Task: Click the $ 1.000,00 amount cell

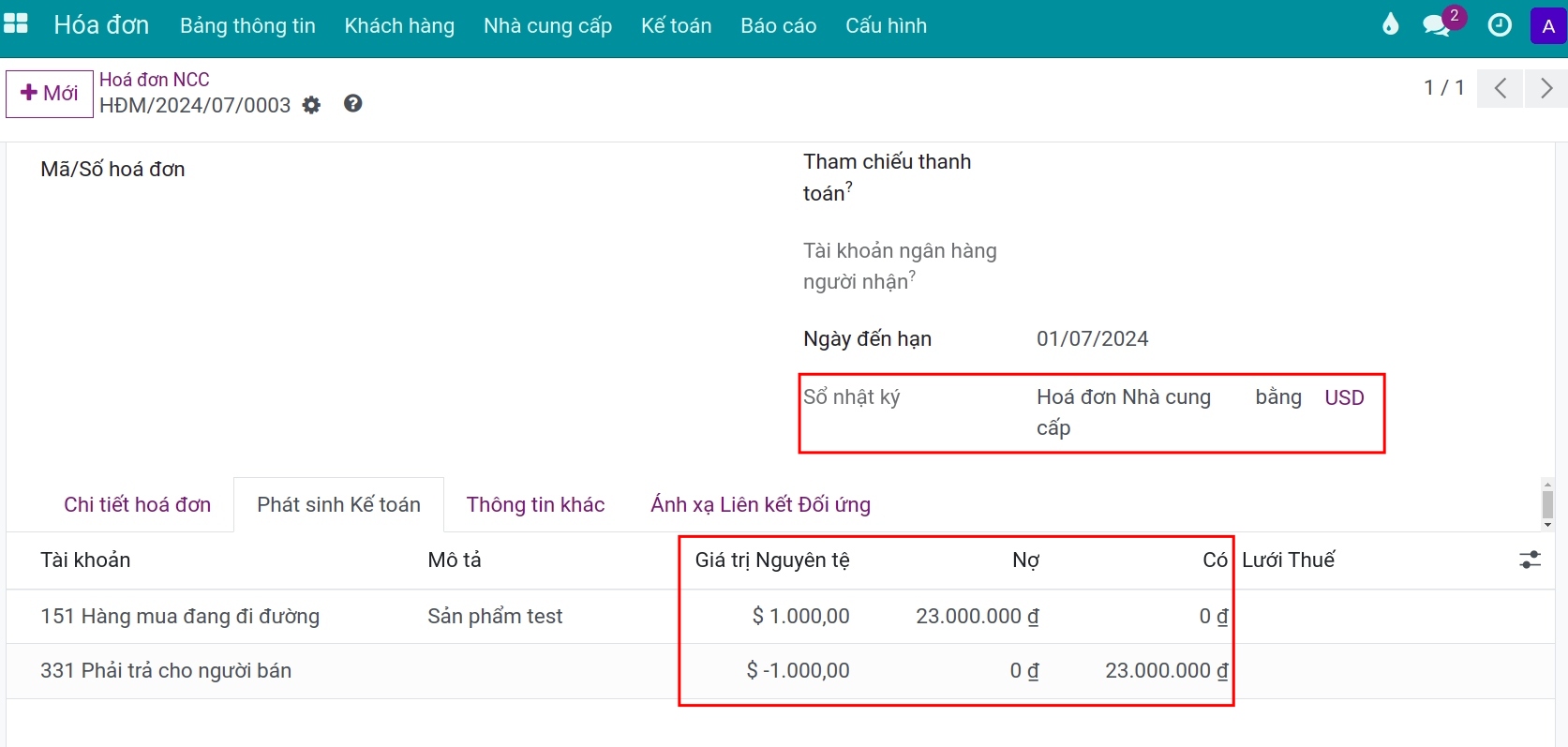Action: (800, 616)
